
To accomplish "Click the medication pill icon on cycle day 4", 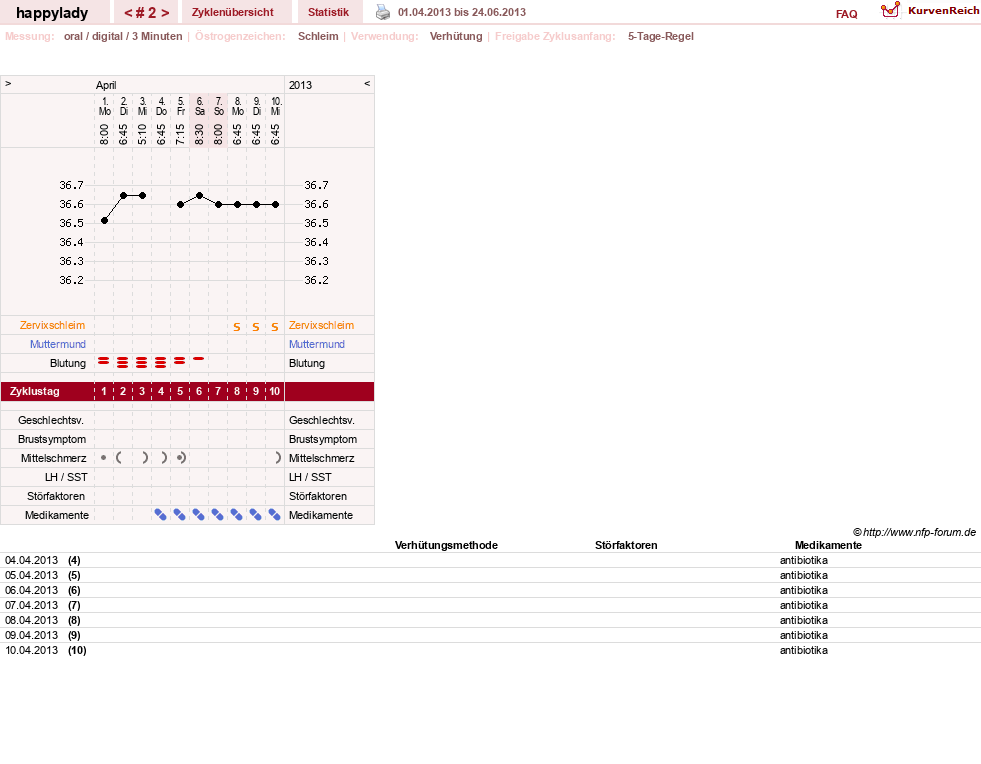I will coord(161,515).
